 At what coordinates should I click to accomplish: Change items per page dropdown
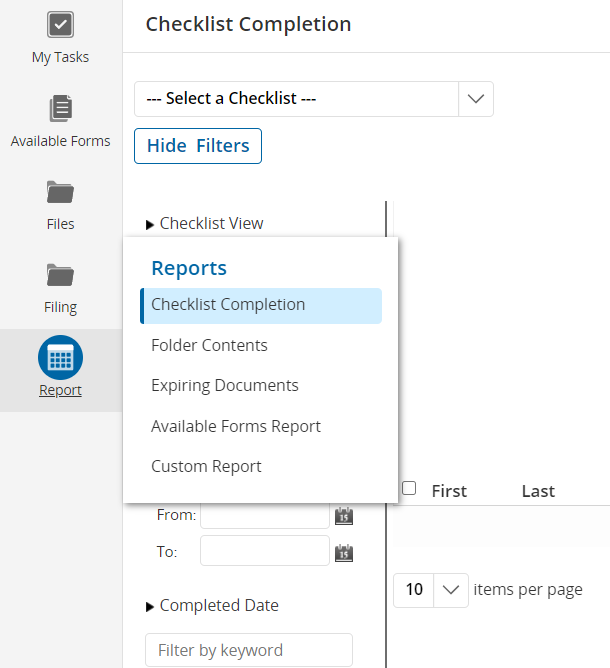click(x=431, y=590)
